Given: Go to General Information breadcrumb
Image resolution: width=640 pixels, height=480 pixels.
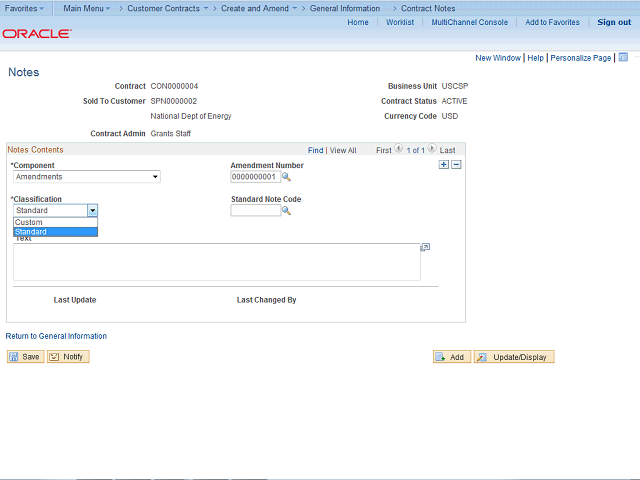Looking at the screenshot, I should coord(345,8).
